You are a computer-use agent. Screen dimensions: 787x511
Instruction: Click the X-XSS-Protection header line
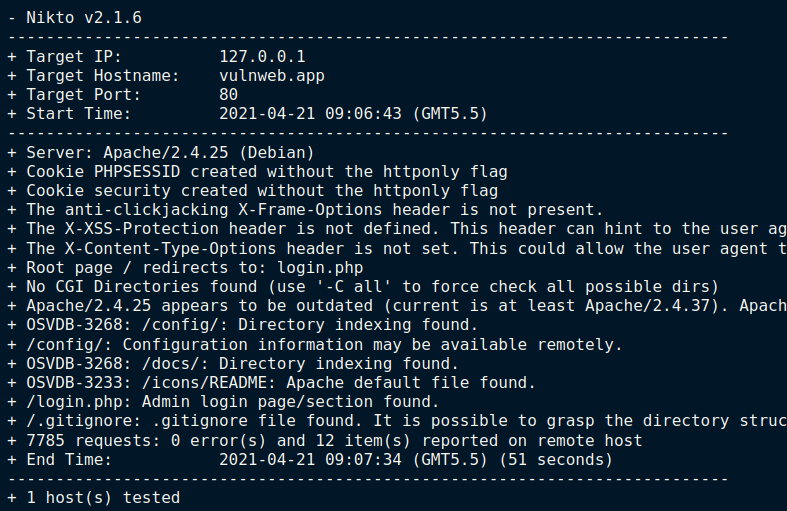398,229
